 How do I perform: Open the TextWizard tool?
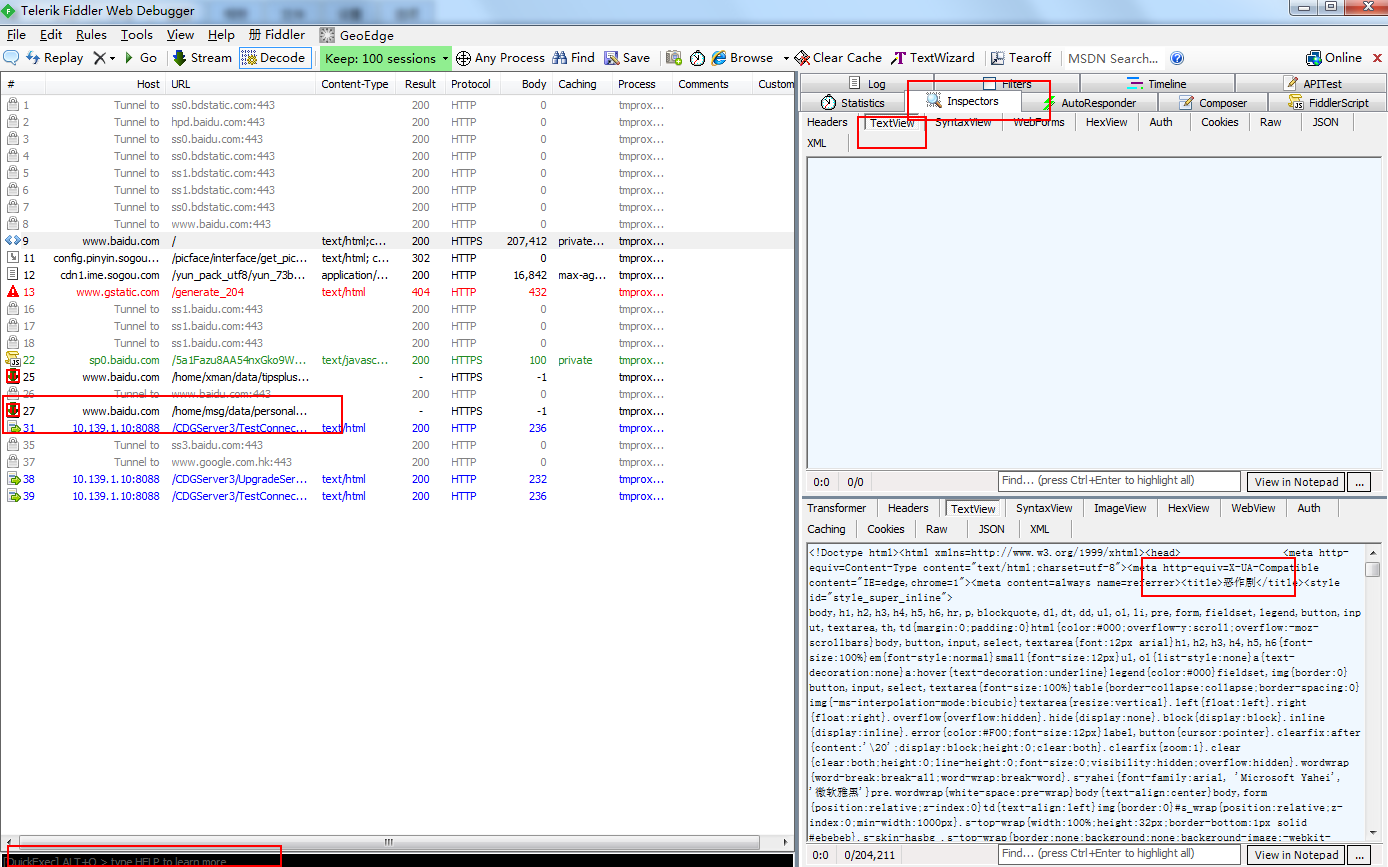(934, 58)
